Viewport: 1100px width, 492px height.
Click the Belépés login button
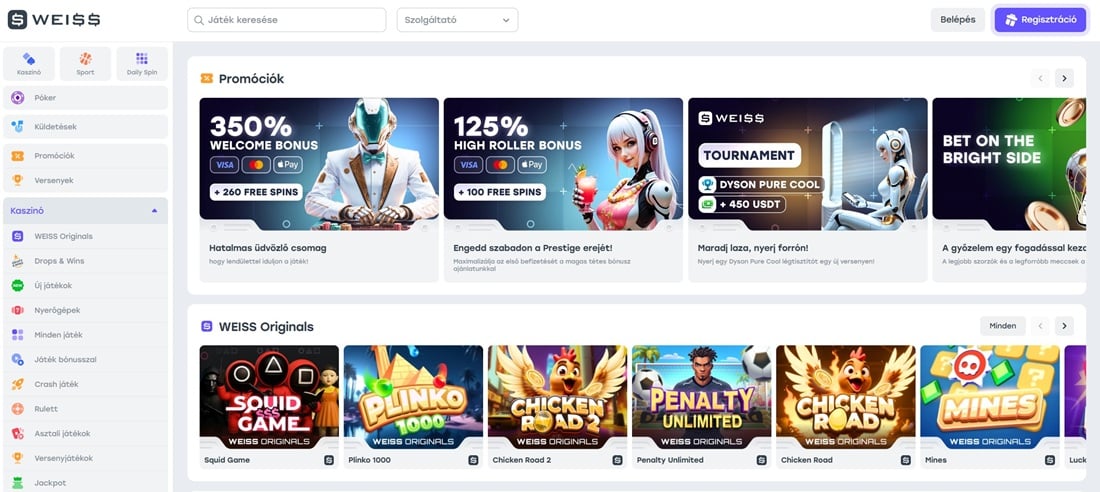[958, 20]
